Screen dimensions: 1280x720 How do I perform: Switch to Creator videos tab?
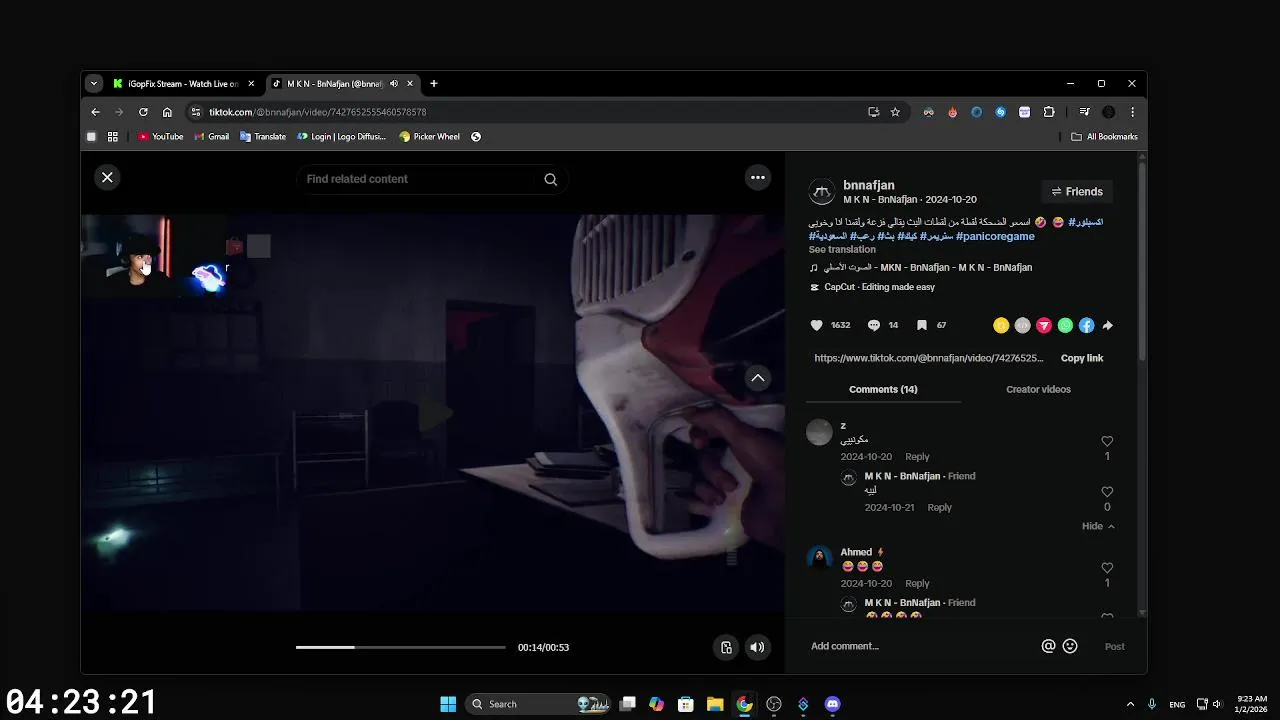1038,389
